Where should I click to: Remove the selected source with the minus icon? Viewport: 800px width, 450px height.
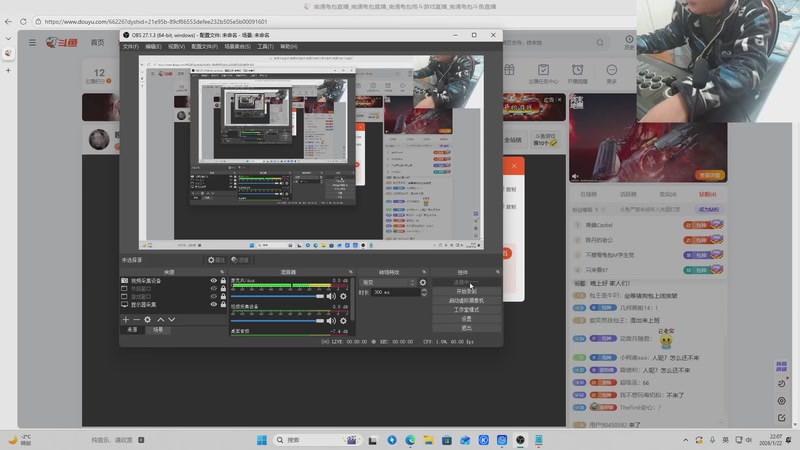click(x=136, y=319)
